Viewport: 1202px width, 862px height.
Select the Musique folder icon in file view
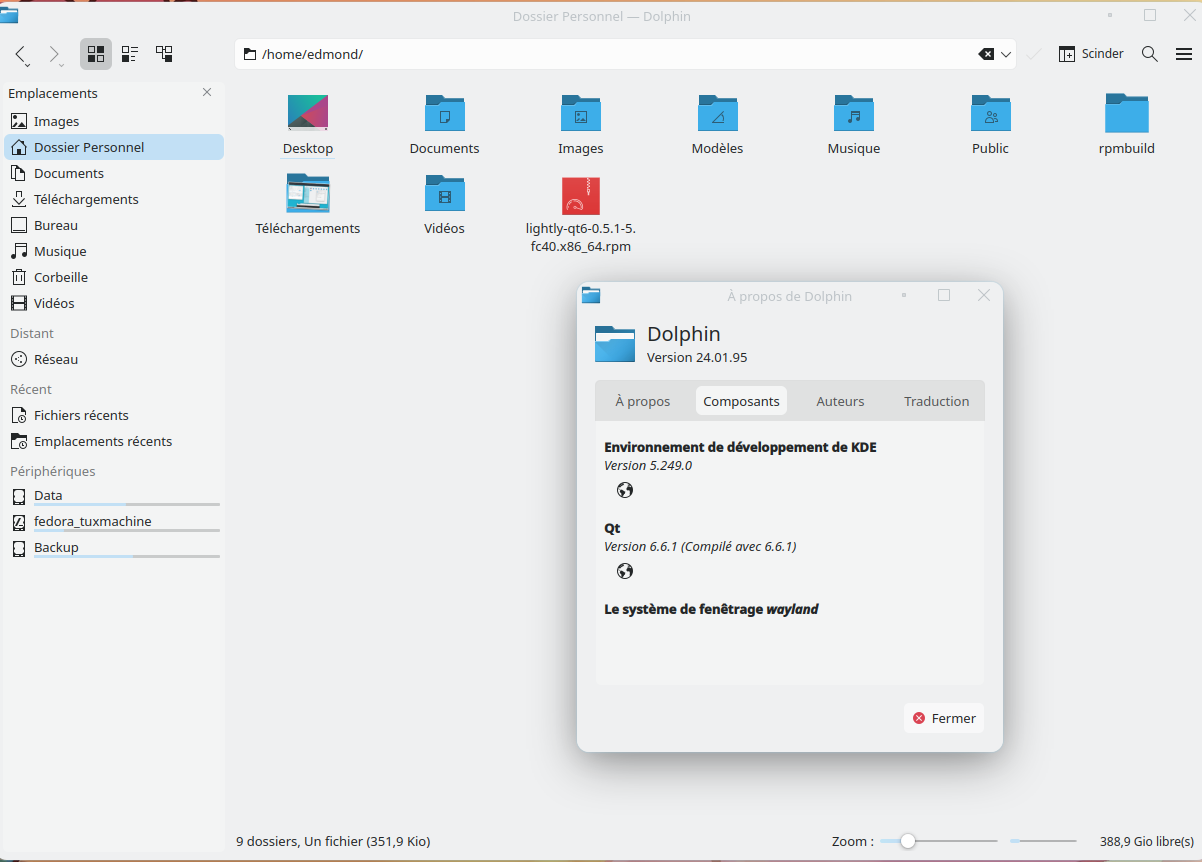[x=853, y=114]
